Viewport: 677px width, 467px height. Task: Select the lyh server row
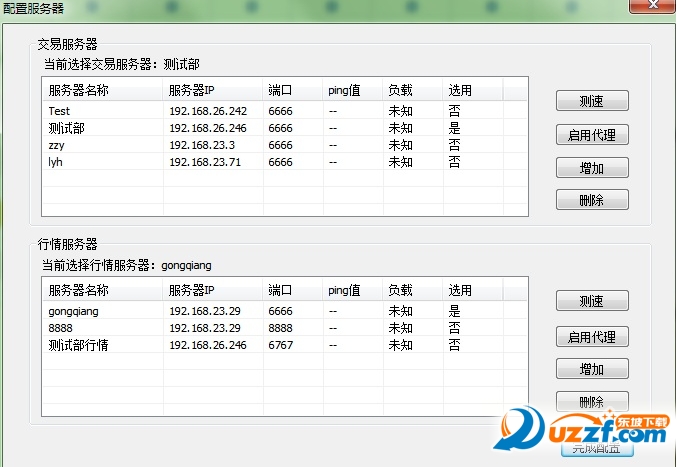click(285, 162)
